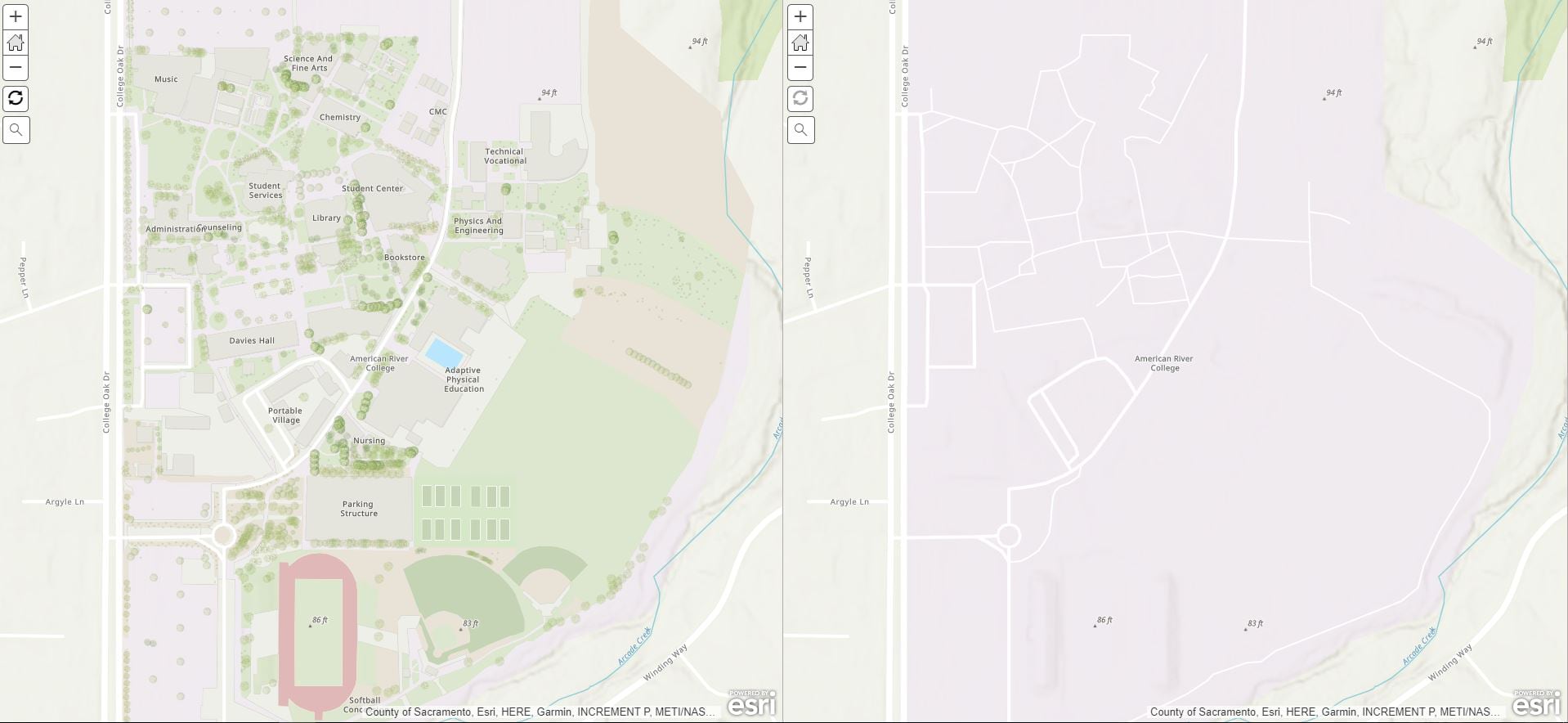Viewport: 1568px width, 723px height.
Task: Toggle sync button on left map
Action: (x=16, y=99)
